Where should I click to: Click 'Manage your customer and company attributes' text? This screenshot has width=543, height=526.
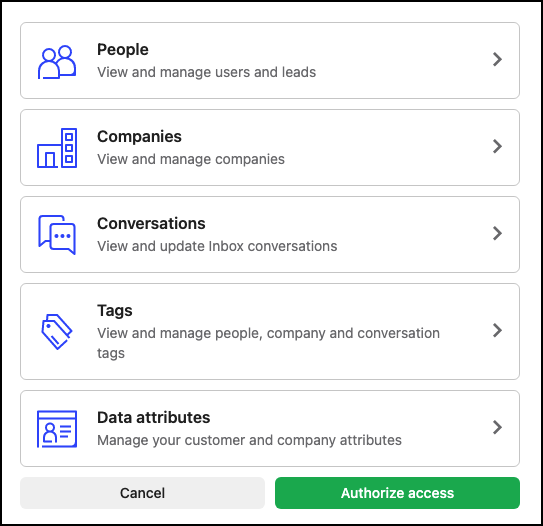[249, 440]
